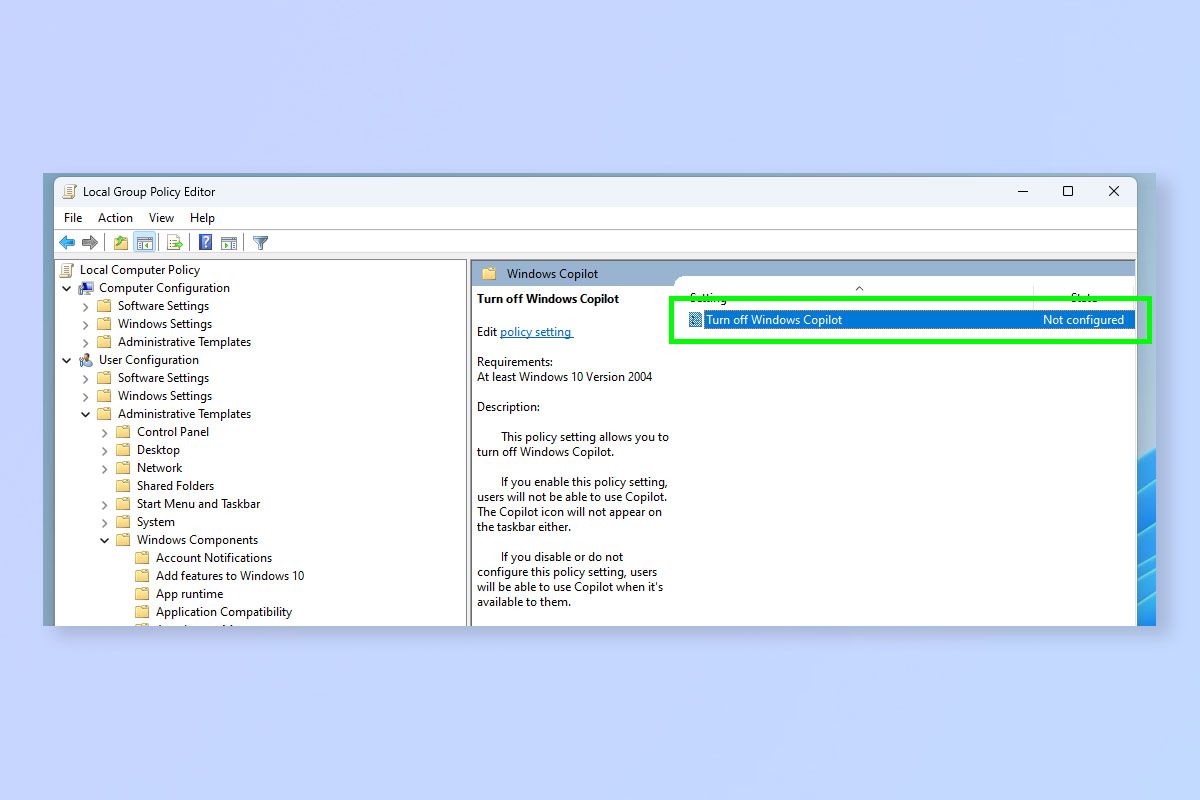Select the App runtime tree item
This screenshot has width=1200, height=800.
click(189, 593)
